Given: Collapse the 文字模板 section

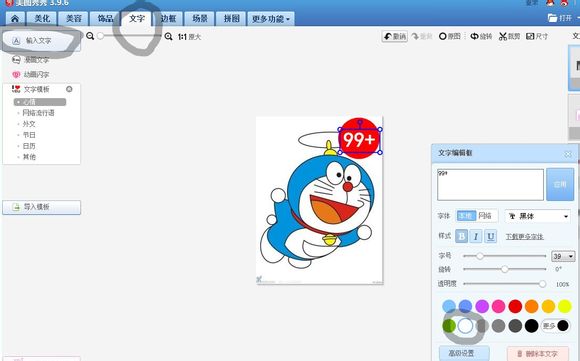Looking at the screenshot, I should [x=69, y=89].
